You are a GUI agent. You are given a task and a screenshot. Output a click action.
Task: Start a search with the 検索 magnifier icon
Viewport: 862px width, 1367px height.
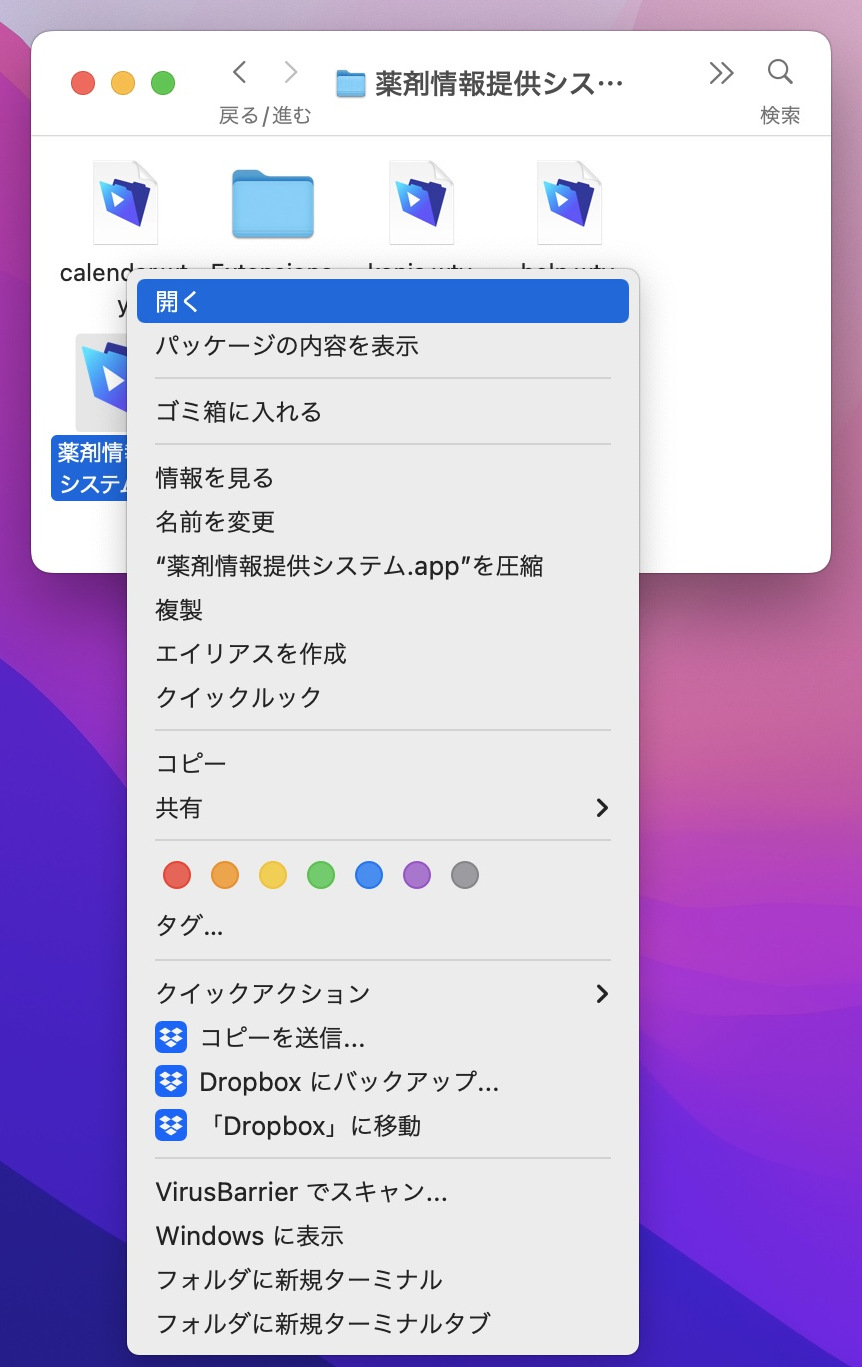coord(779,72)
